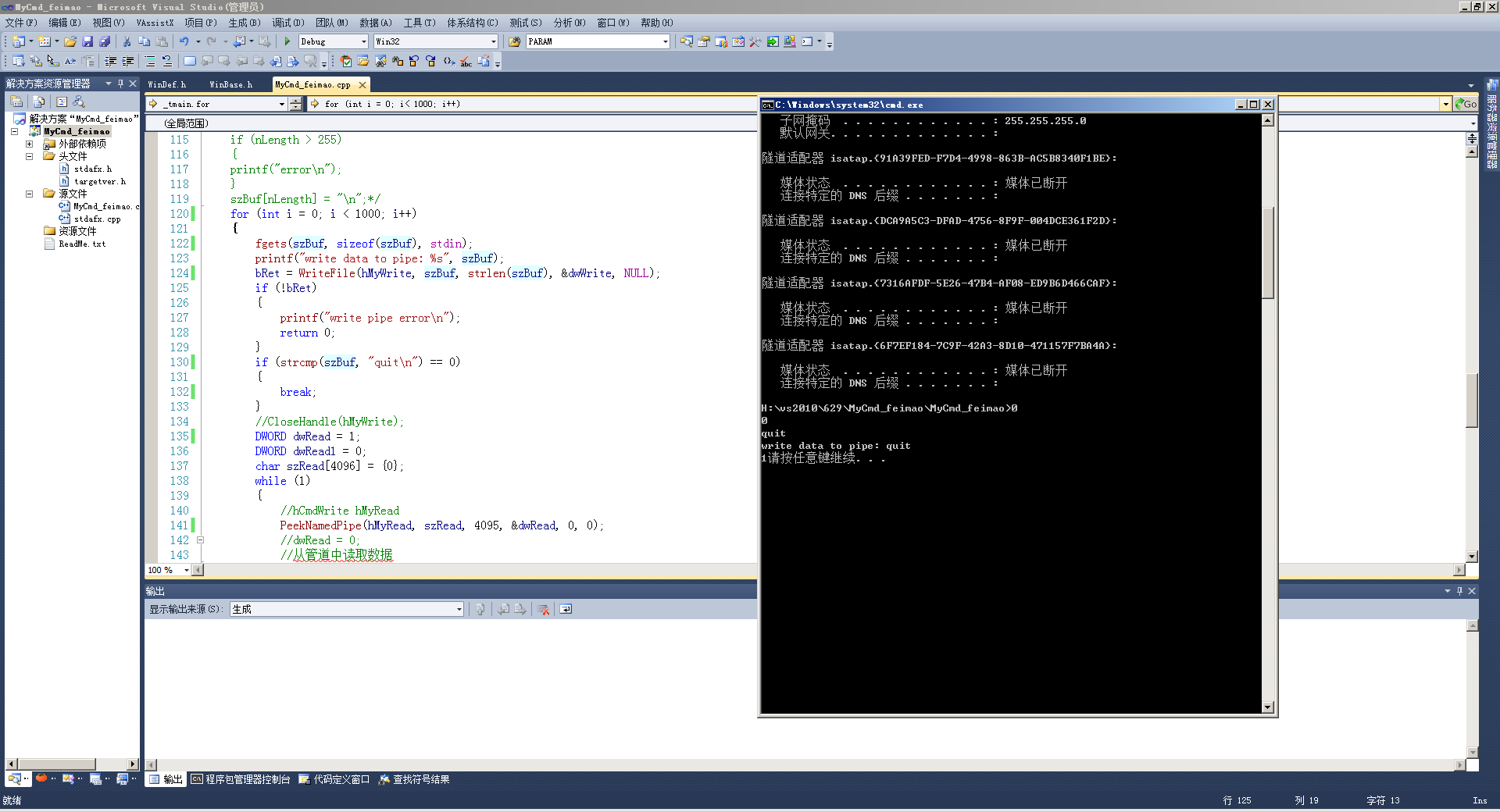Click View Code icon in Solution Explorer toolbar
Viewport: 1500px width, 812px height.
click(62, 101)
